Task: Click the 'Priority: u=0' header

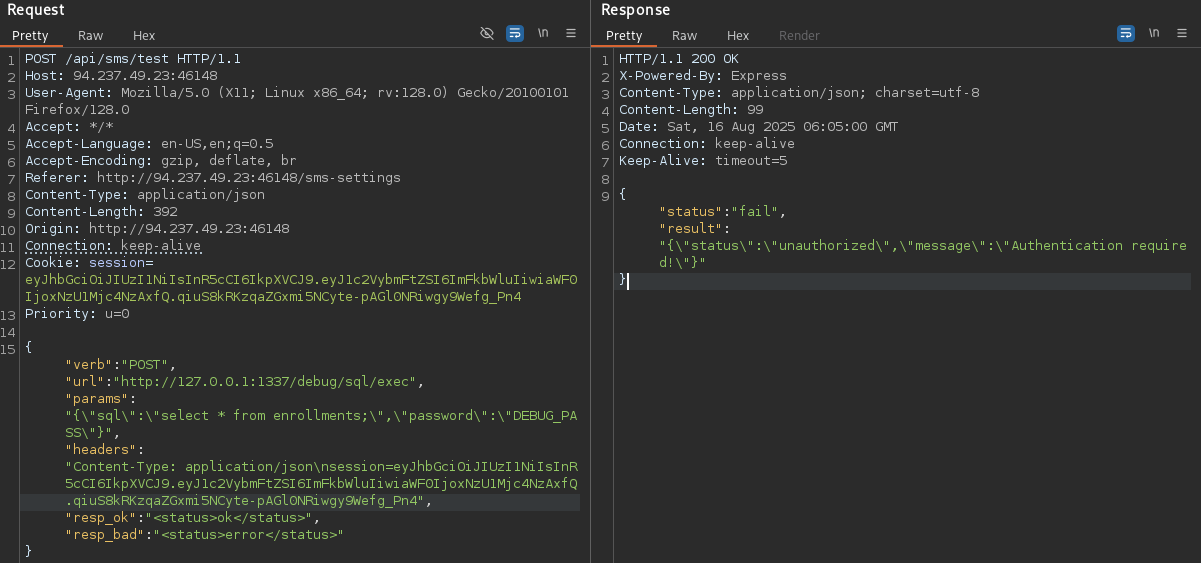Action: tap(77, 314)
